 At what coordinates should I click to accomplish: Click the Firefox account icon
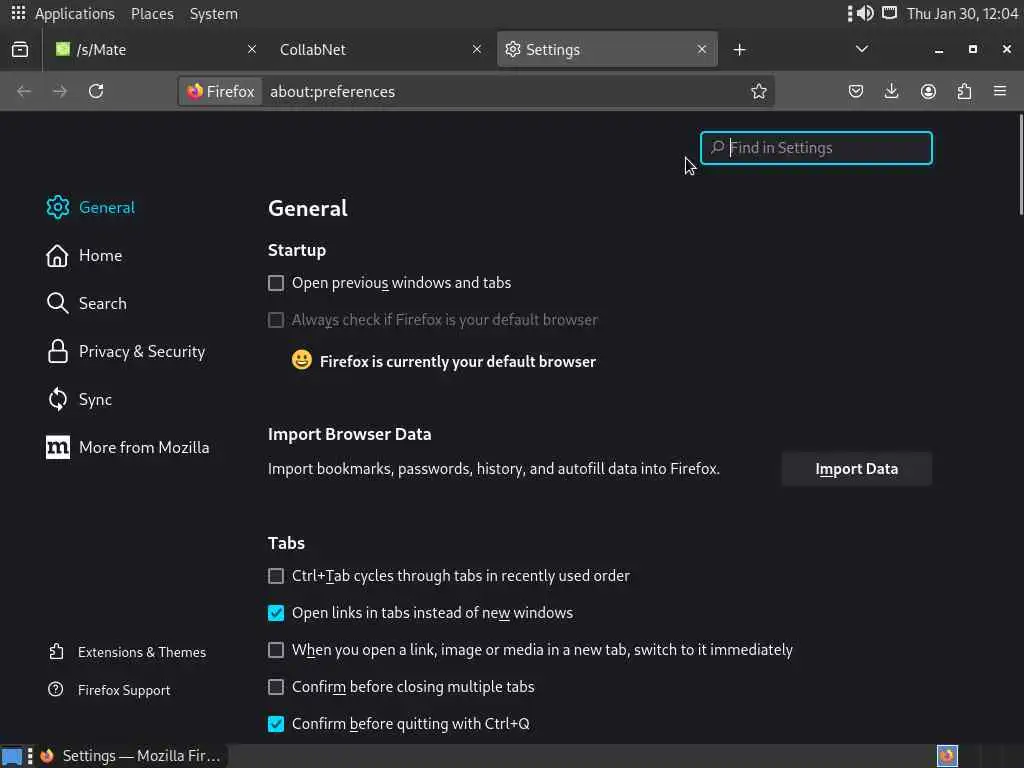pyautogui.click(x=928, y=91)
